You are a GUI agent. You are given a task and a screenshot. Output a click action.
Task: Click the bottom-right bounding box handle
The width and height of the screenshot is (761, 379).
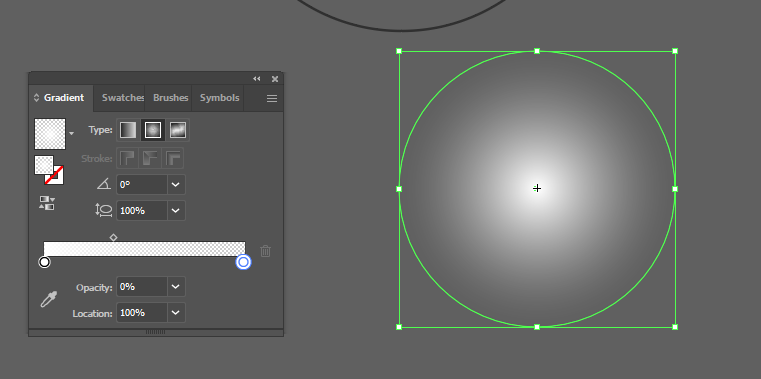(675, 327)
